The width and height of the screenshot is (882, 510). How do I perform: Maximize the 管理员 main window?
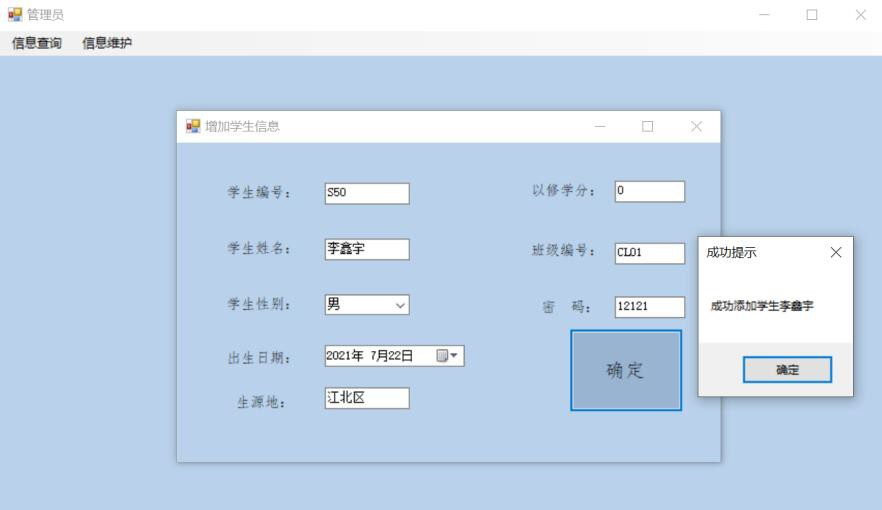[812, 15]
